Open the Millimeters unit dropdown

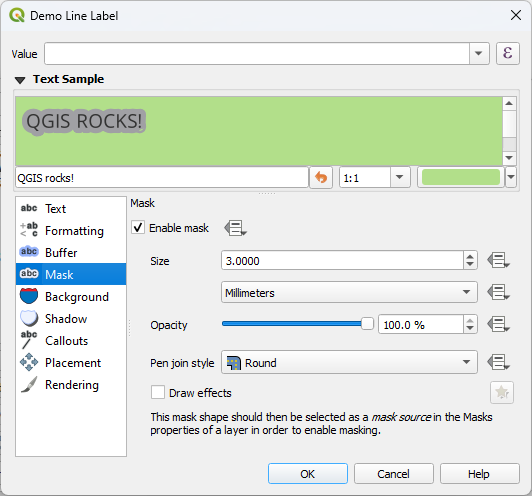[x=349, y=292]
